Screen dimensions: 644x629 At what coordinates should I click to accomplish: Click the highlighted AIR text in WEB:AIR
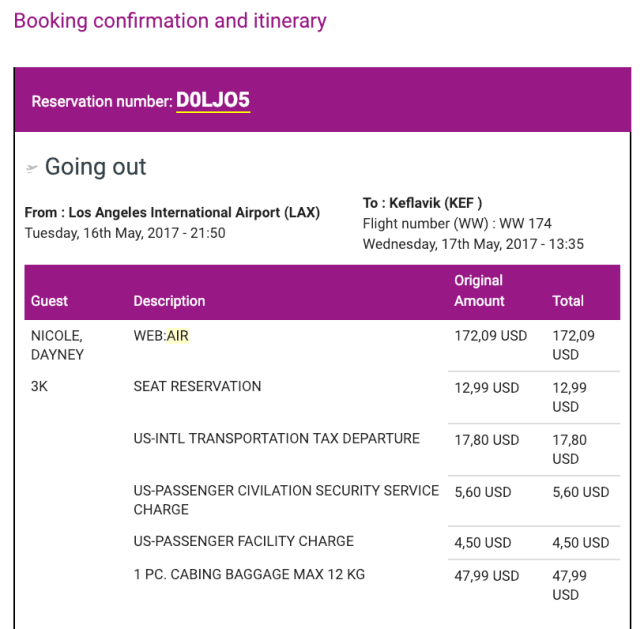tap(177, 336)
